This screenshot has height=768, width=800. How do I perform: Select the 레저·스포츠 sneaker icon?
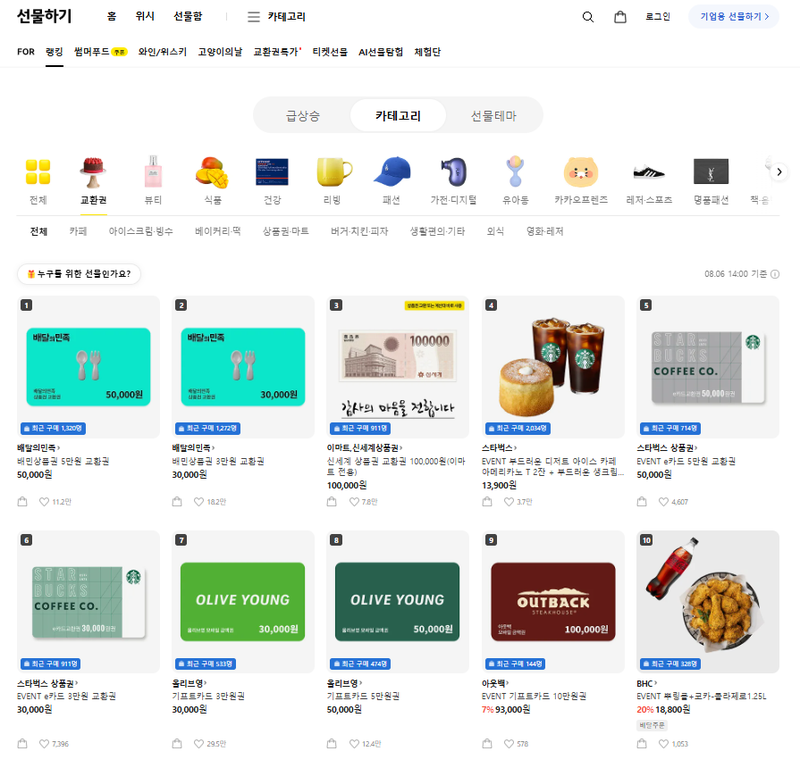click(x=649, y=172)
